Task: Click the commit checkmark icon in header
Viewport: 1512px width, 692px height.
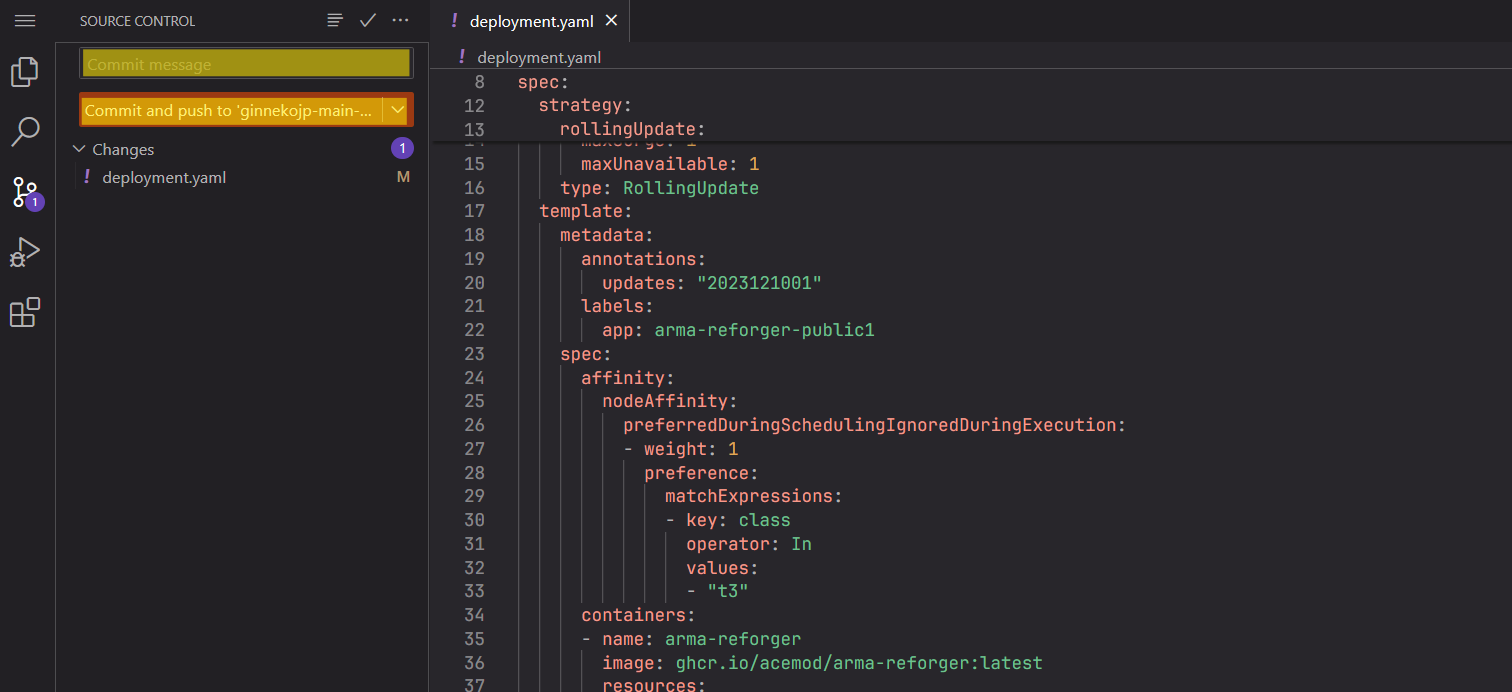Action: [368, 20]
